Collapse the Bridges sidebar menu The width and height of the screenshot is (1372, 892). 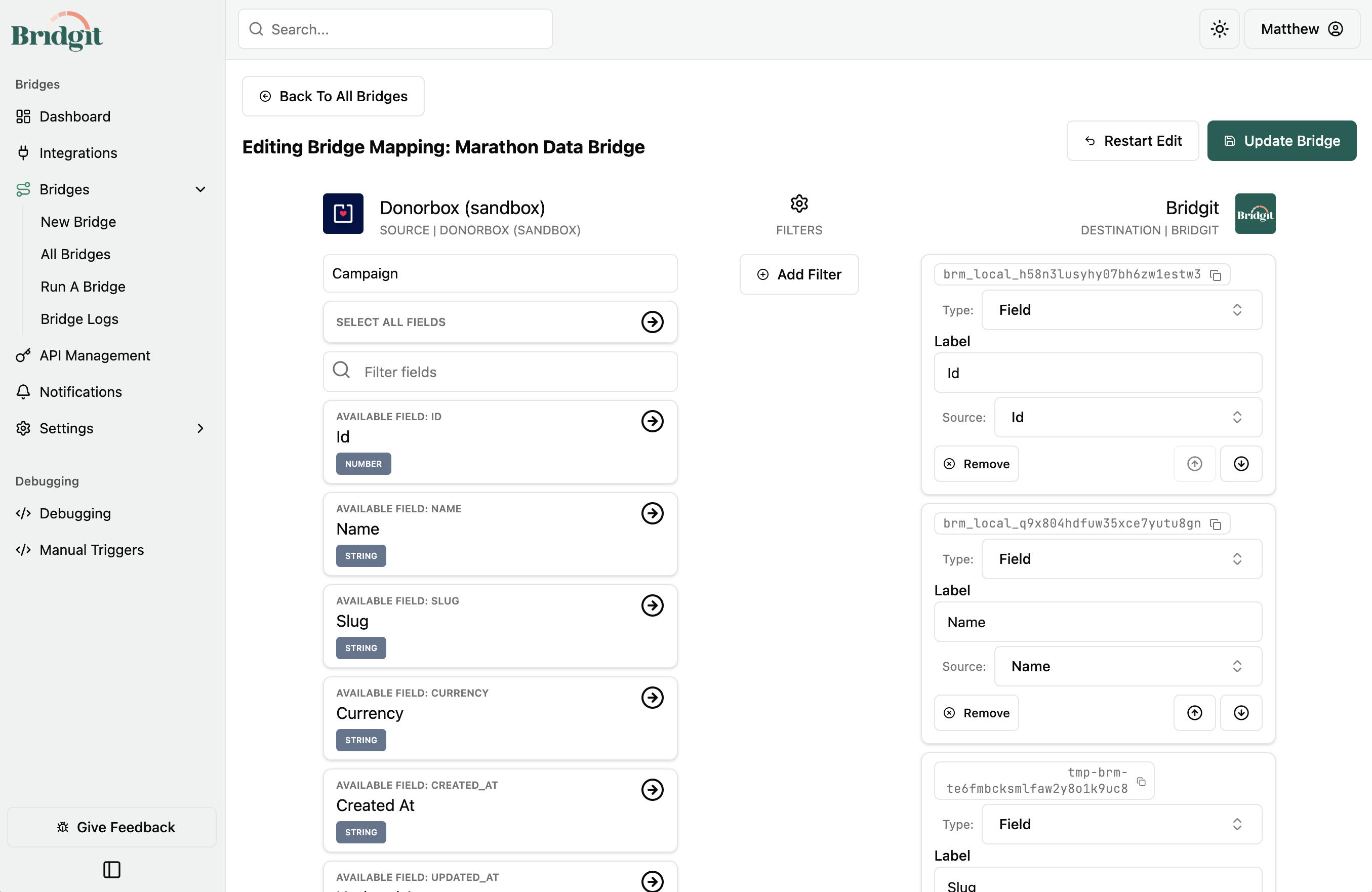200,189
